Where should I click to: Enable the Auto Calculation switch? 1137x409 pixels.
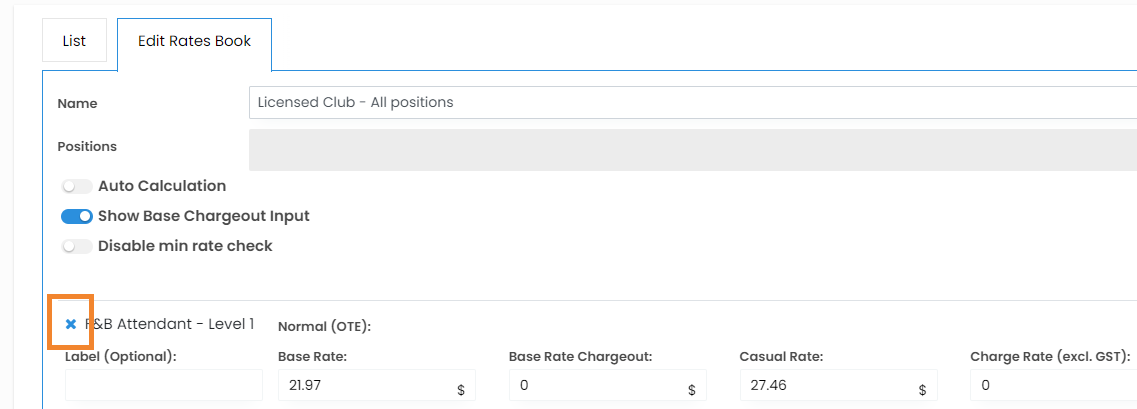coord(77,186)
